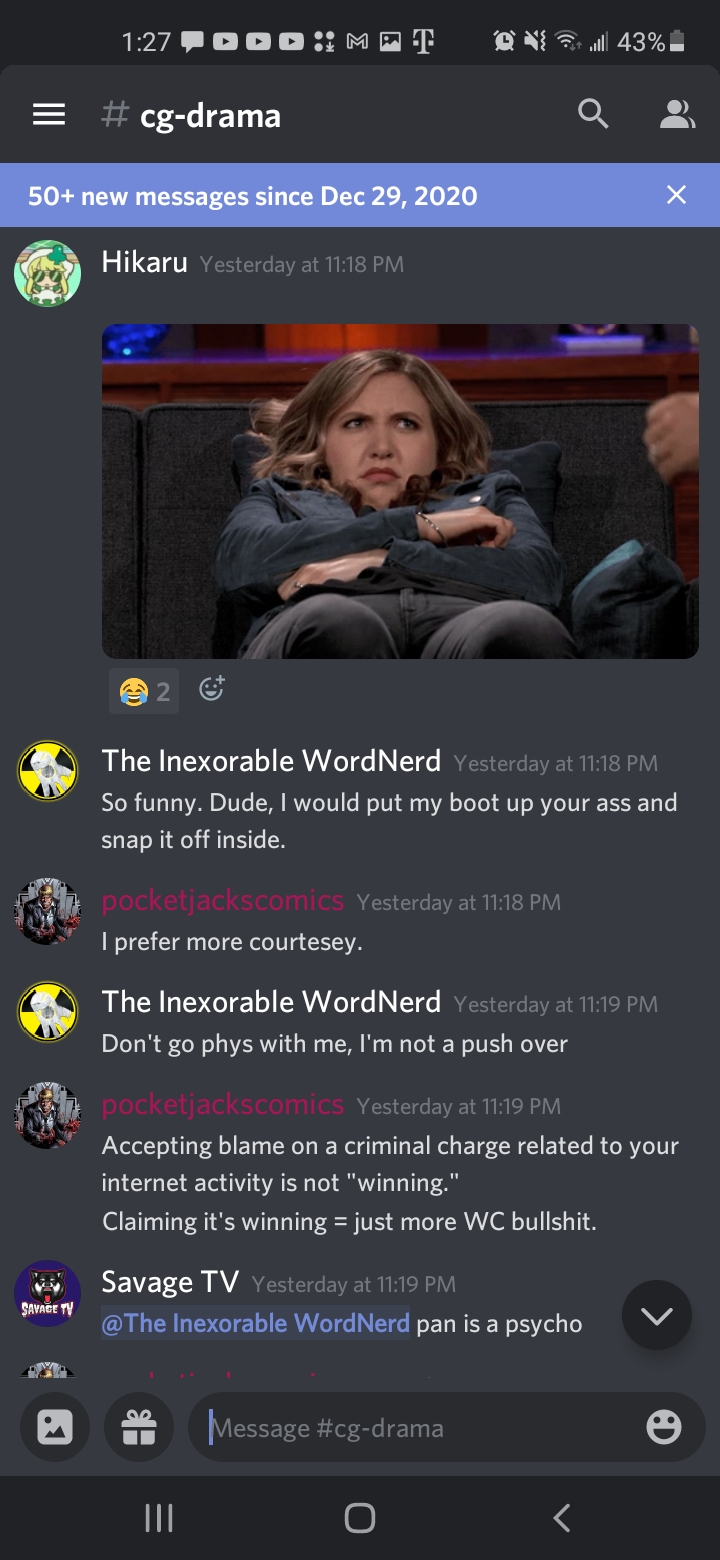Open the Nitro gift icon
Viewport: 720px width, 1560px height.
(139, 1427)
